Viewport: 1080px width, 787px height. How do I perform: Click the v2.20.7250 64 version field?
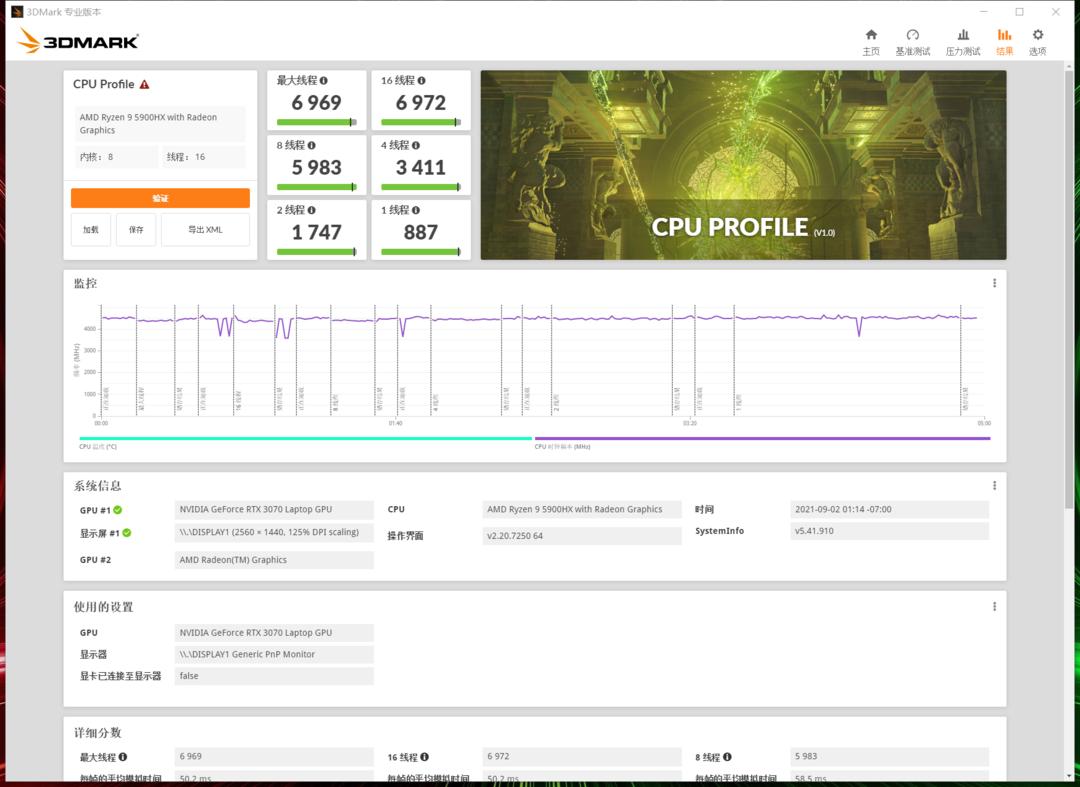point(582,536)
